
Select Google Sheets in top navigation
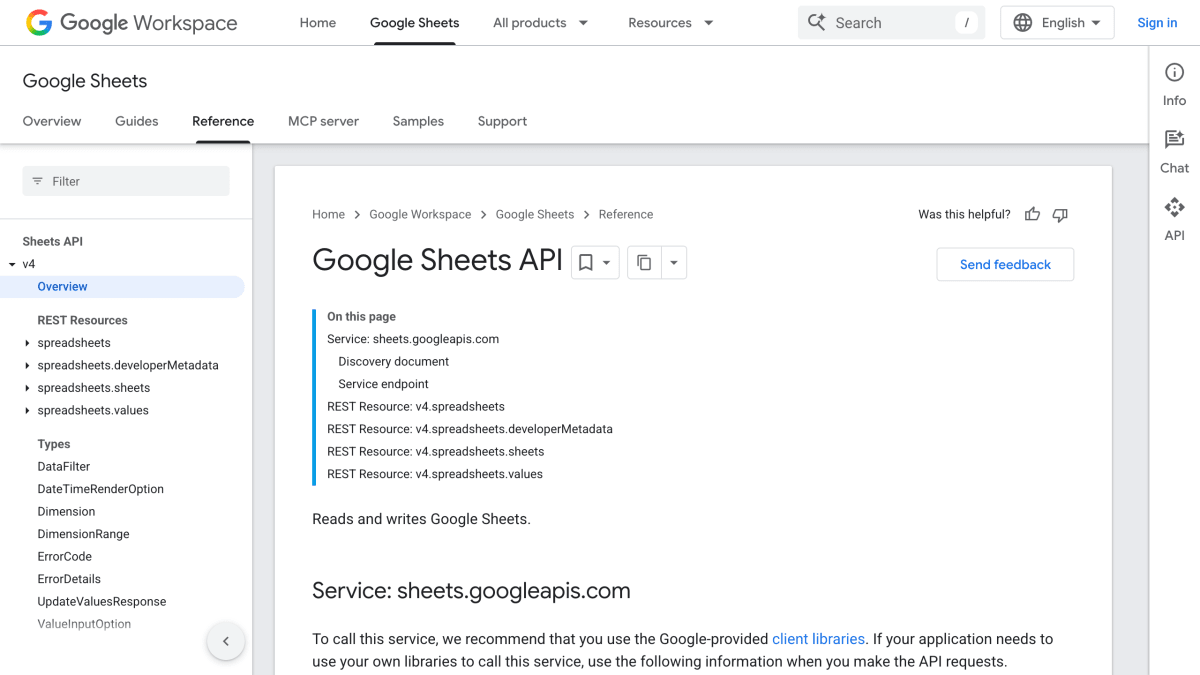pos(415,22)
